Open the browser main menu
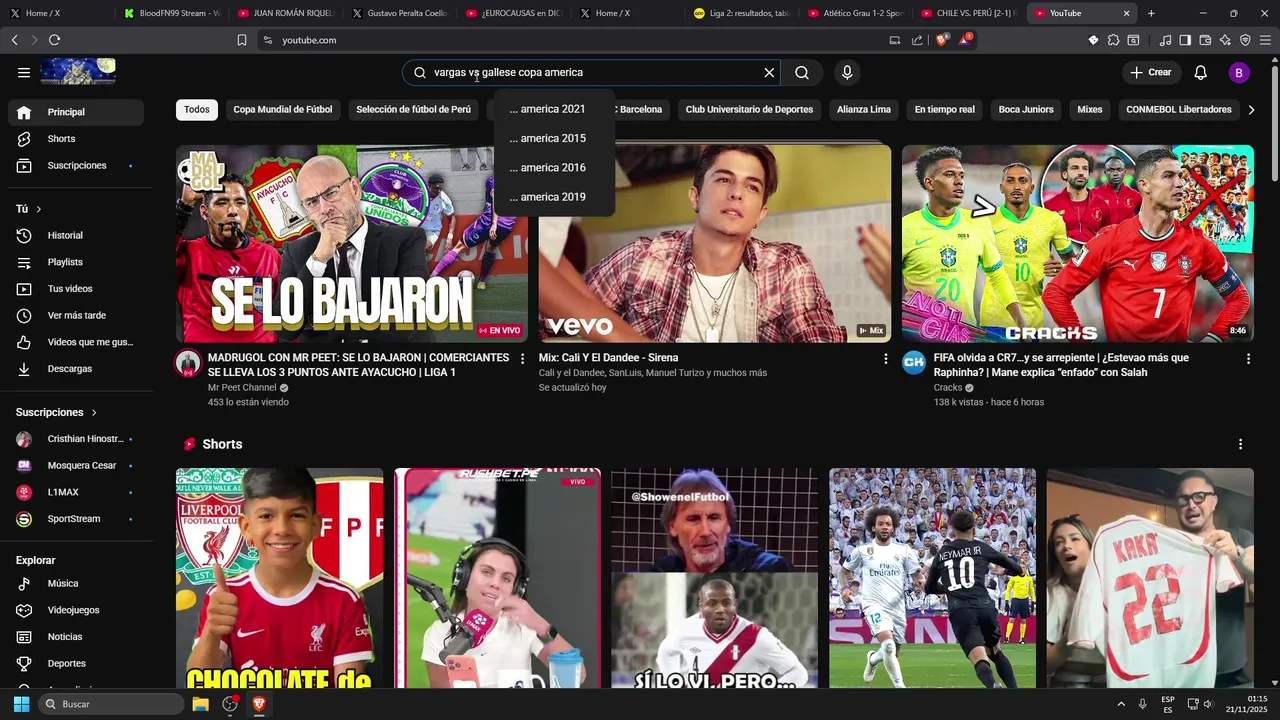The height and width of the screenshot is (720, 1280). click(1265, 40)
